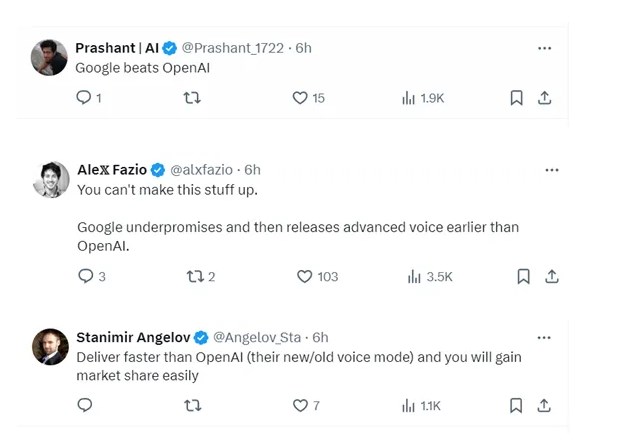Reply to Prashant's Google beats OpenAI tweet

(84, 98)
